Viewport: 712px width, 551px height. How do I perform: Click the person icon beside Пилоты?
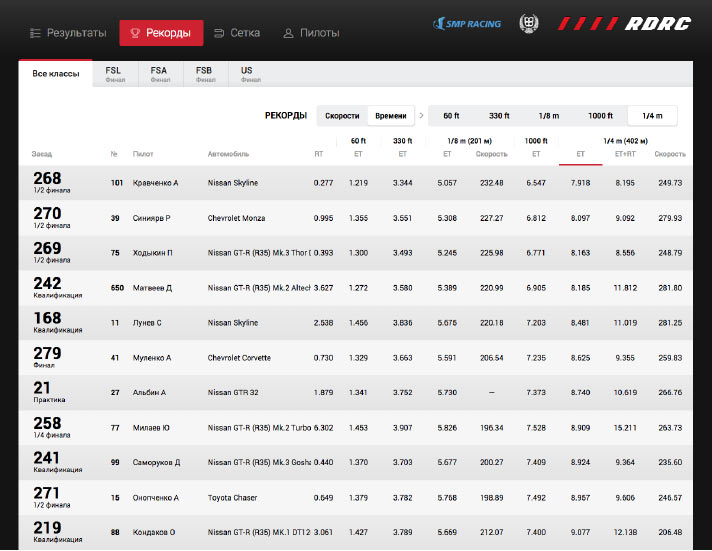pyautogui.click(x=288, y=33)
